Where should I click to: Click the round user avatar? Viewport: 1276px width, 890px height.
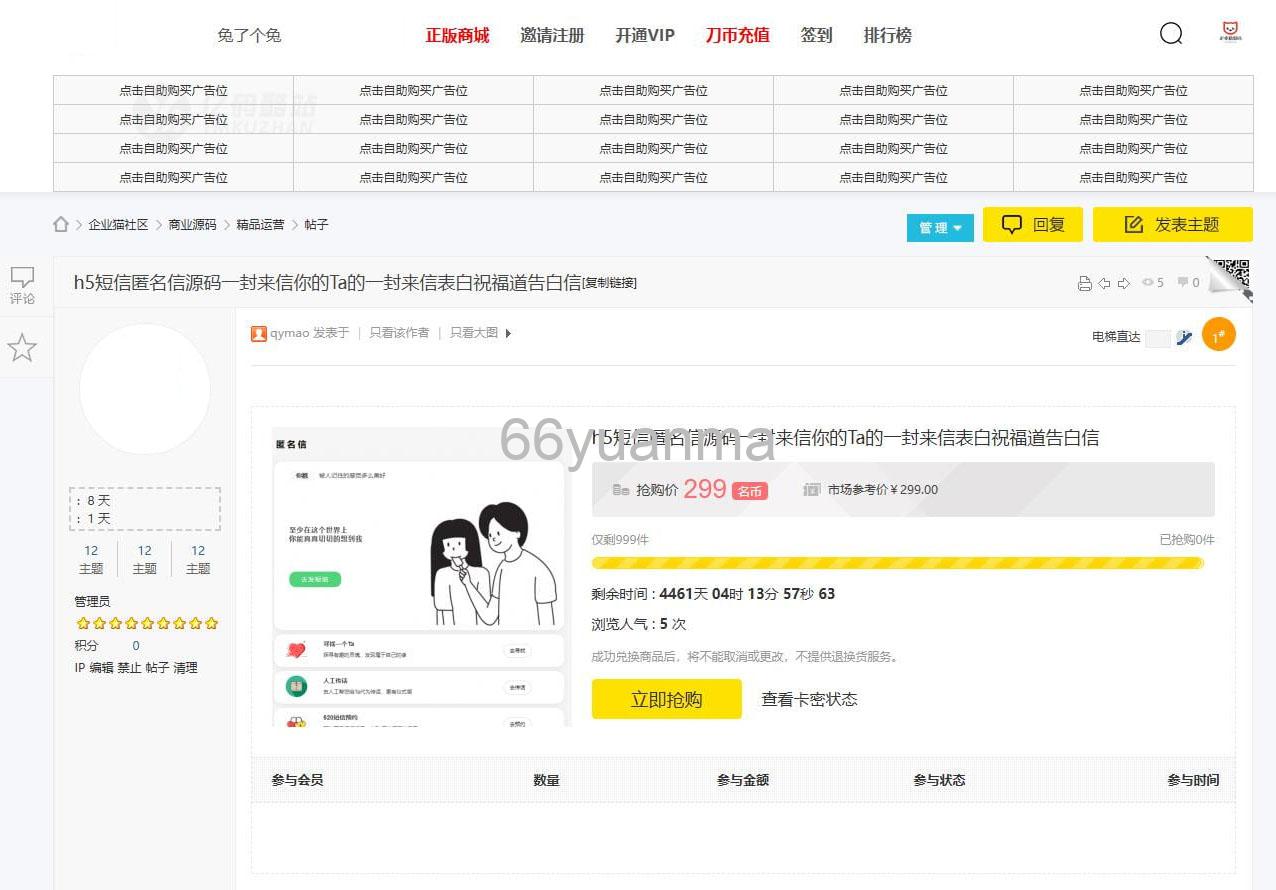[145, 389]
